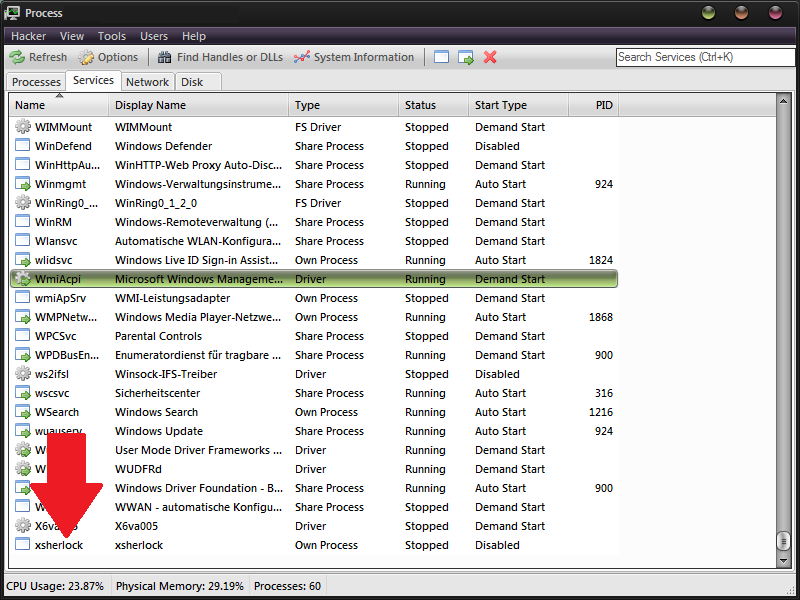Click the scrollbar up arrow
This screenshot has height=600, width=800.
pyautogui.click(x=783, y=101)
